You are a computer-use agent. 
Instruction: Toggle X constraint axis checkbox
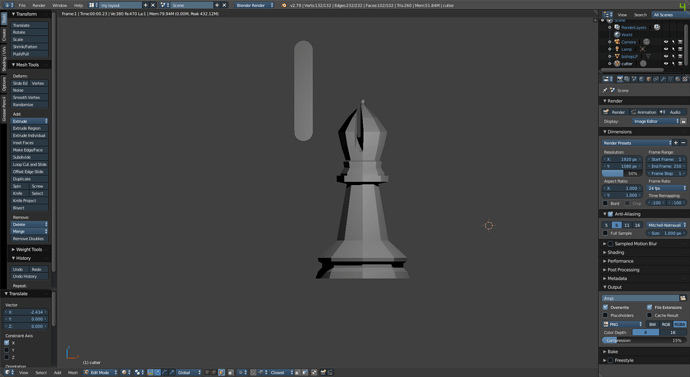click(7, 343)
